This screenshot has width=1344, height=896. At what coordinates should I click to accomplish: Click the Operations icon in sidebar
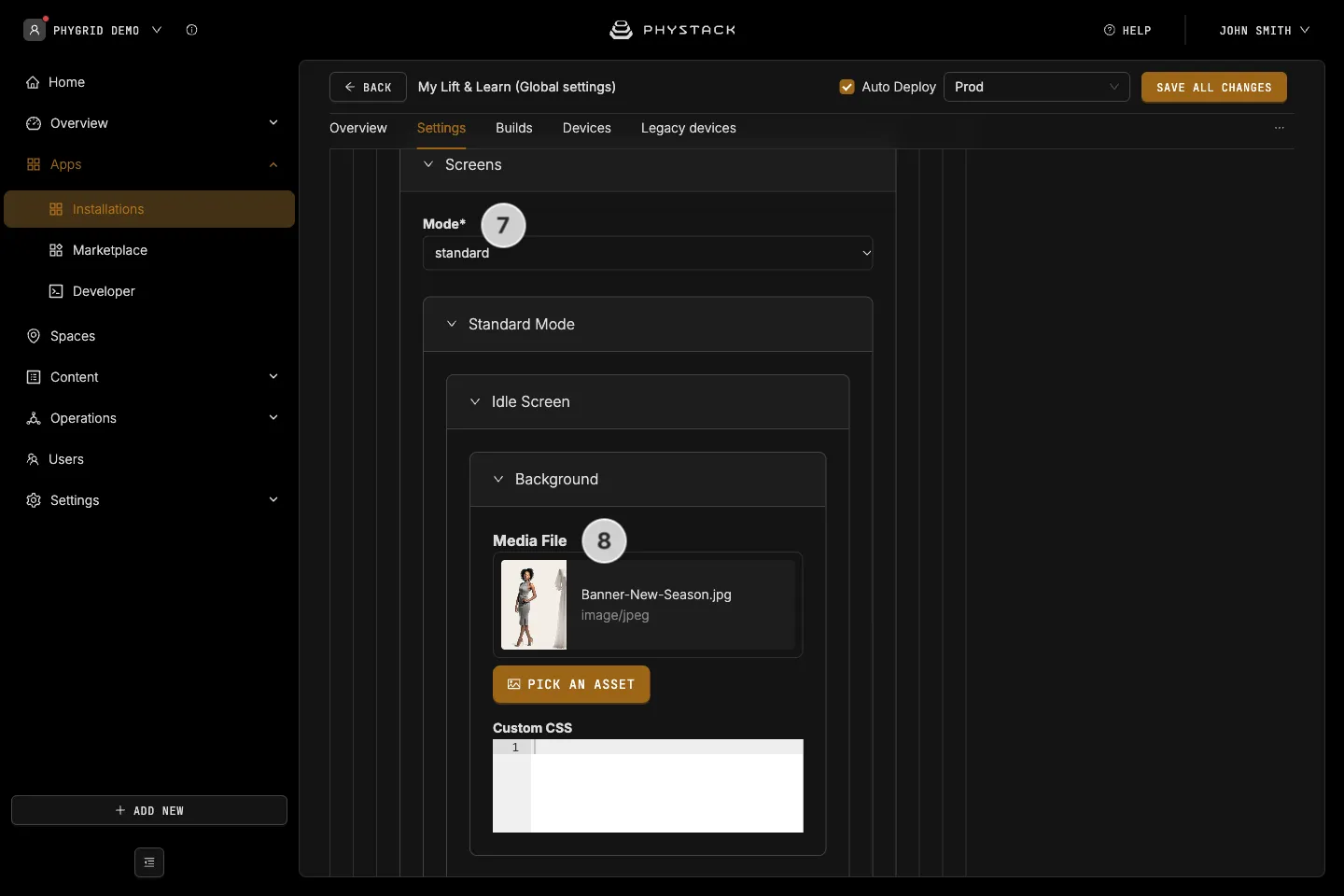coord(34,418)
